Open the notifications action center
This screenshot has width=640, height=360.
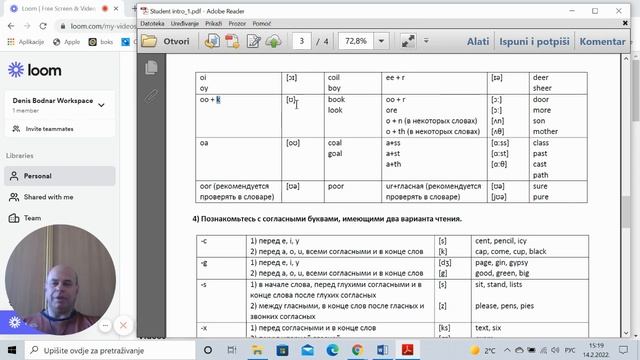point(623,350)
